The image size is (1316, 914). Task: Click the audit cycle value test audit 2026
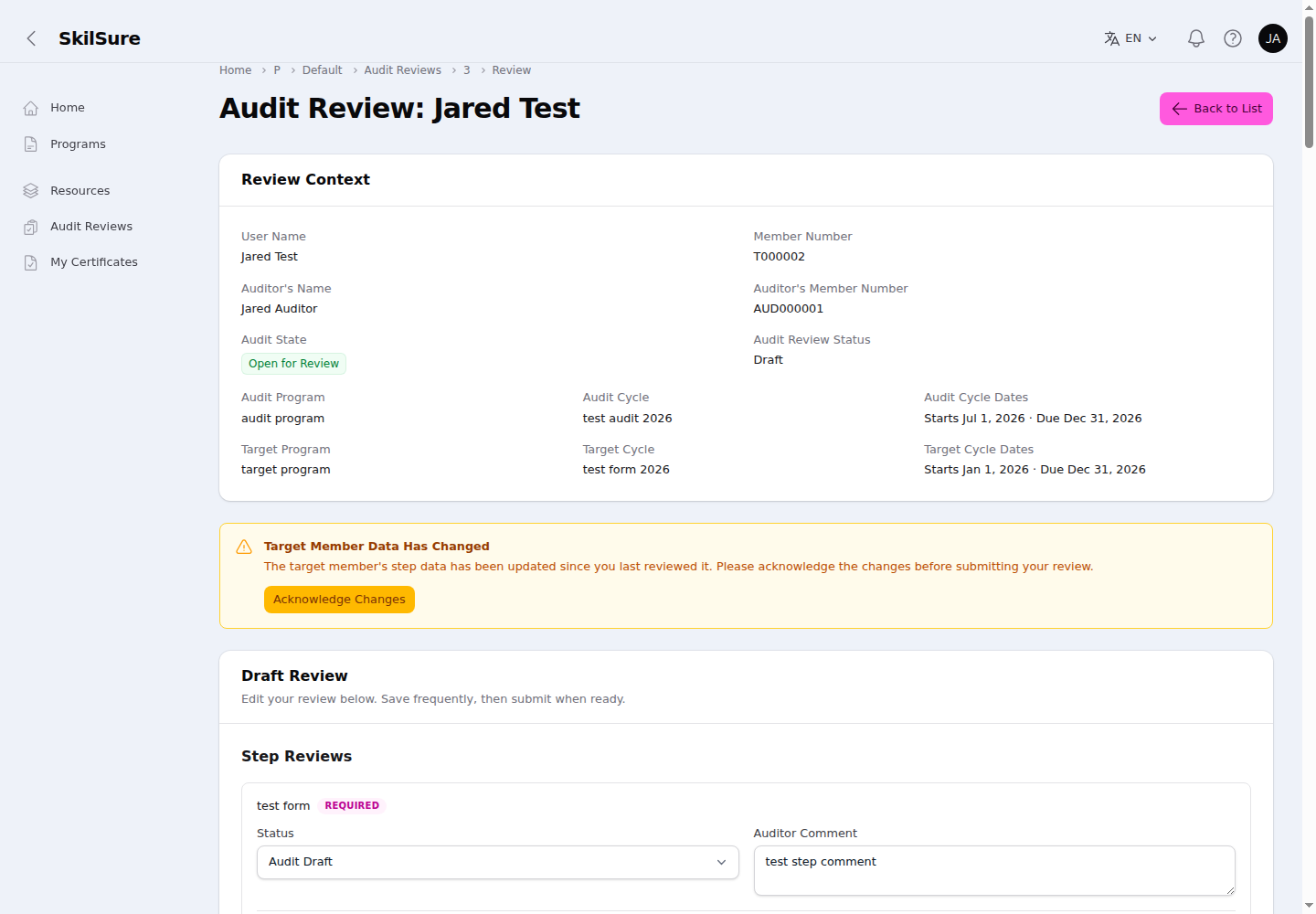click(627, 419)
